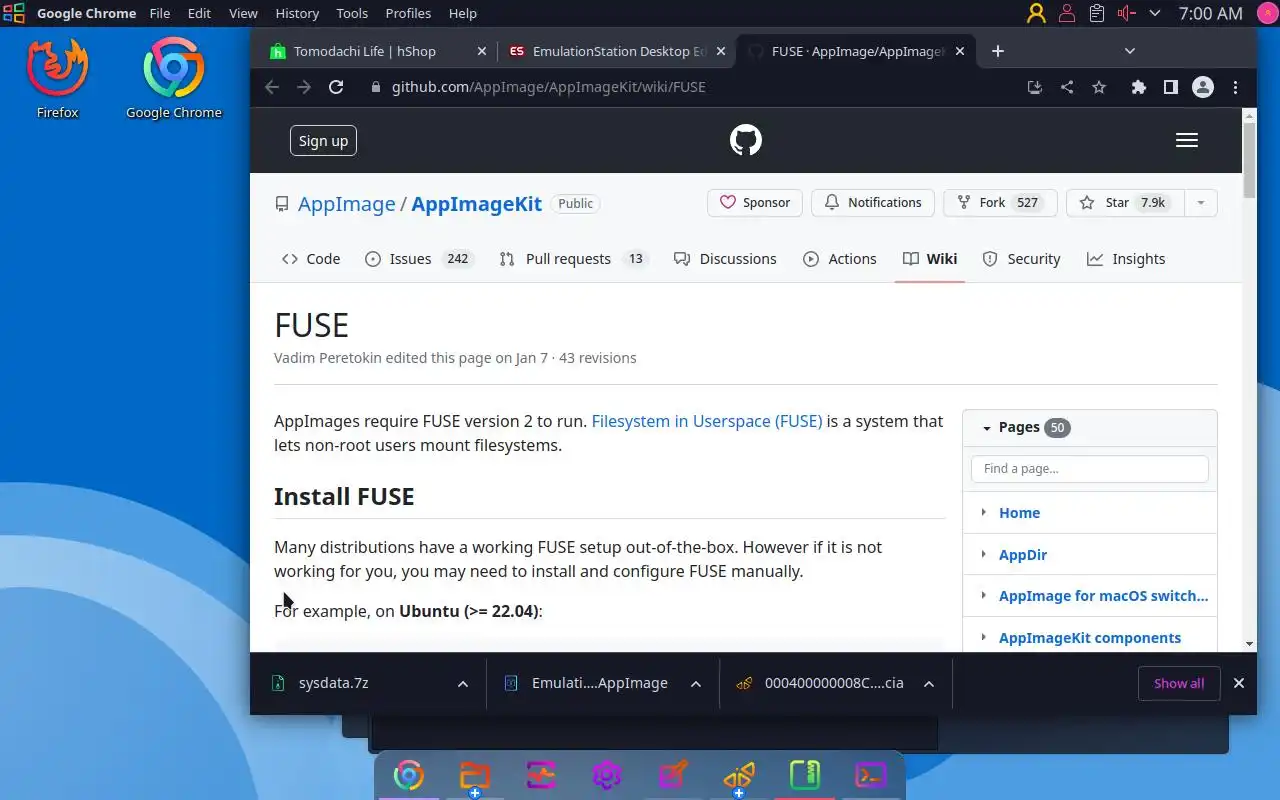Click the GitHub Octocat logo
The image size is (1280, 800).
[746, 140]
